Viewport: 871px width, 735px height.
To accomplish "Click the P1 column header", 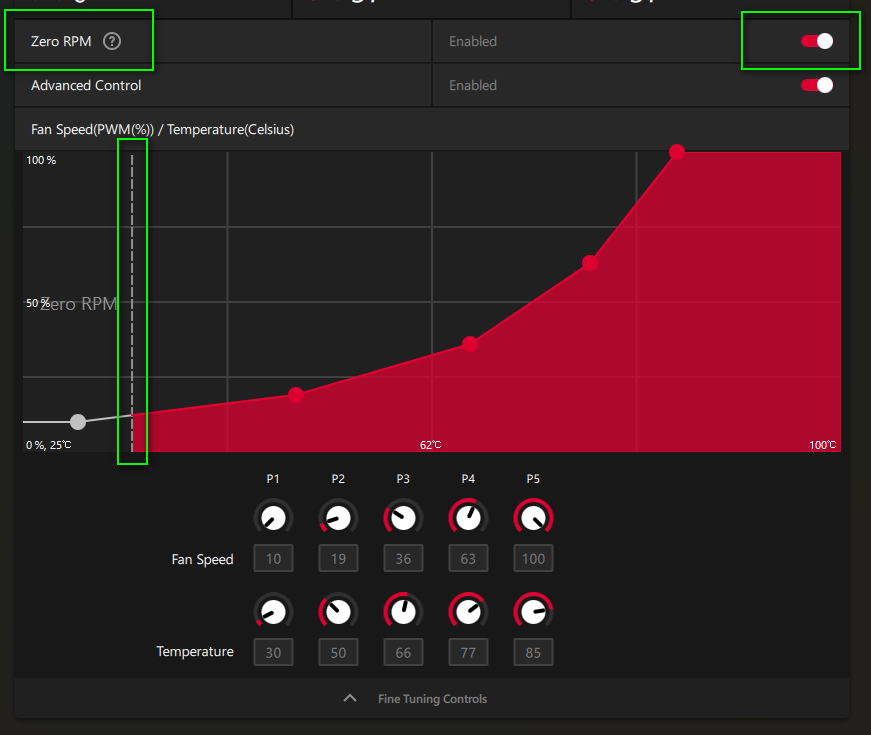I will [273, 479].
